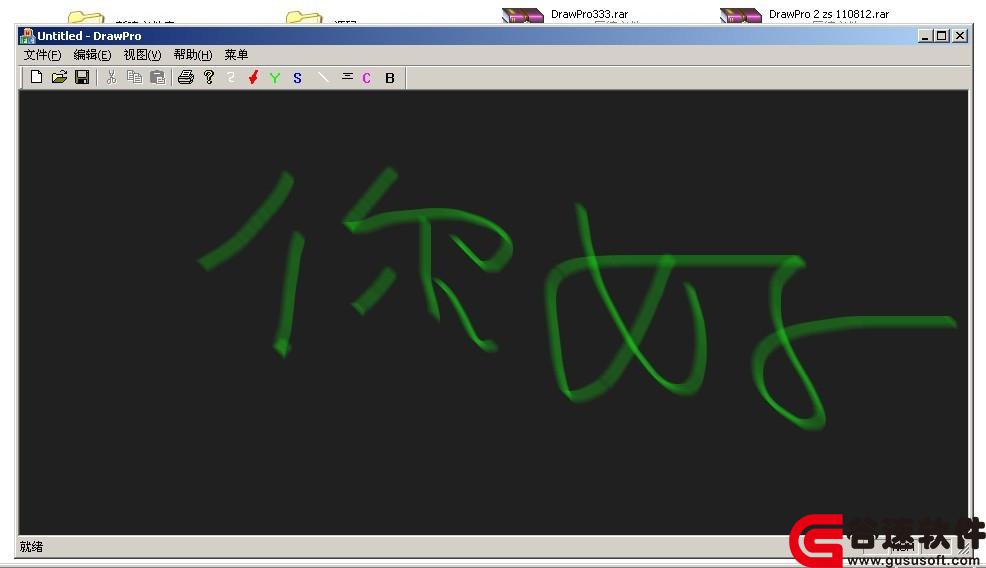Click the black B toolbar button

pyautogui.click(x=390, y=77)
